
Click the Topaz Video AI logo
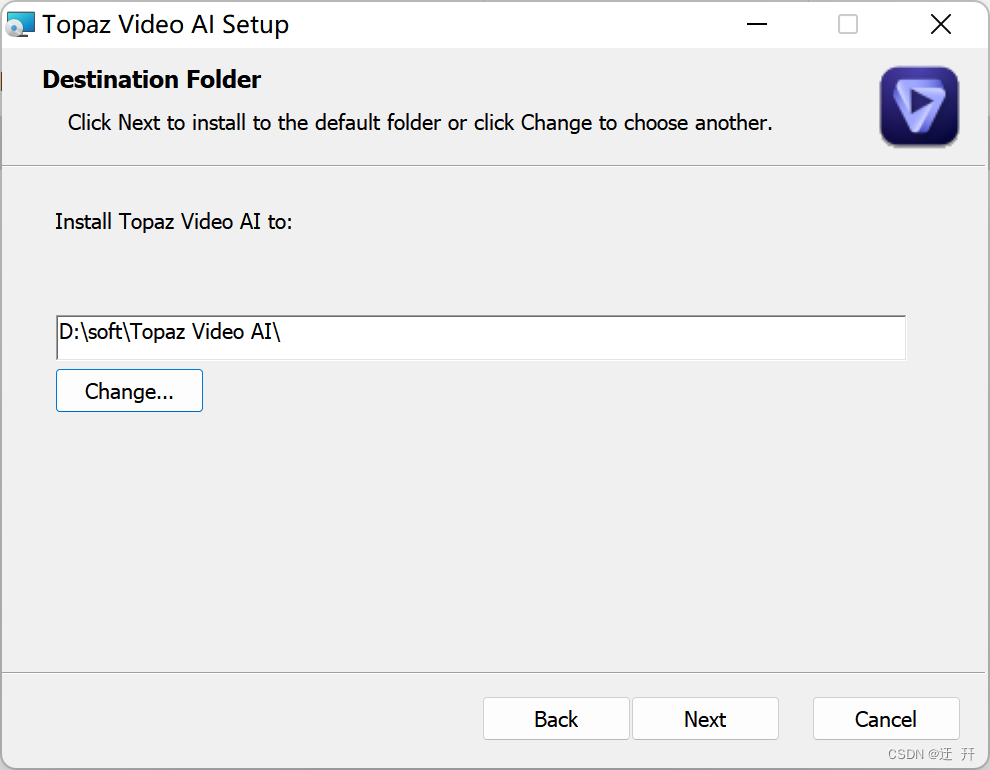(919, 107)
